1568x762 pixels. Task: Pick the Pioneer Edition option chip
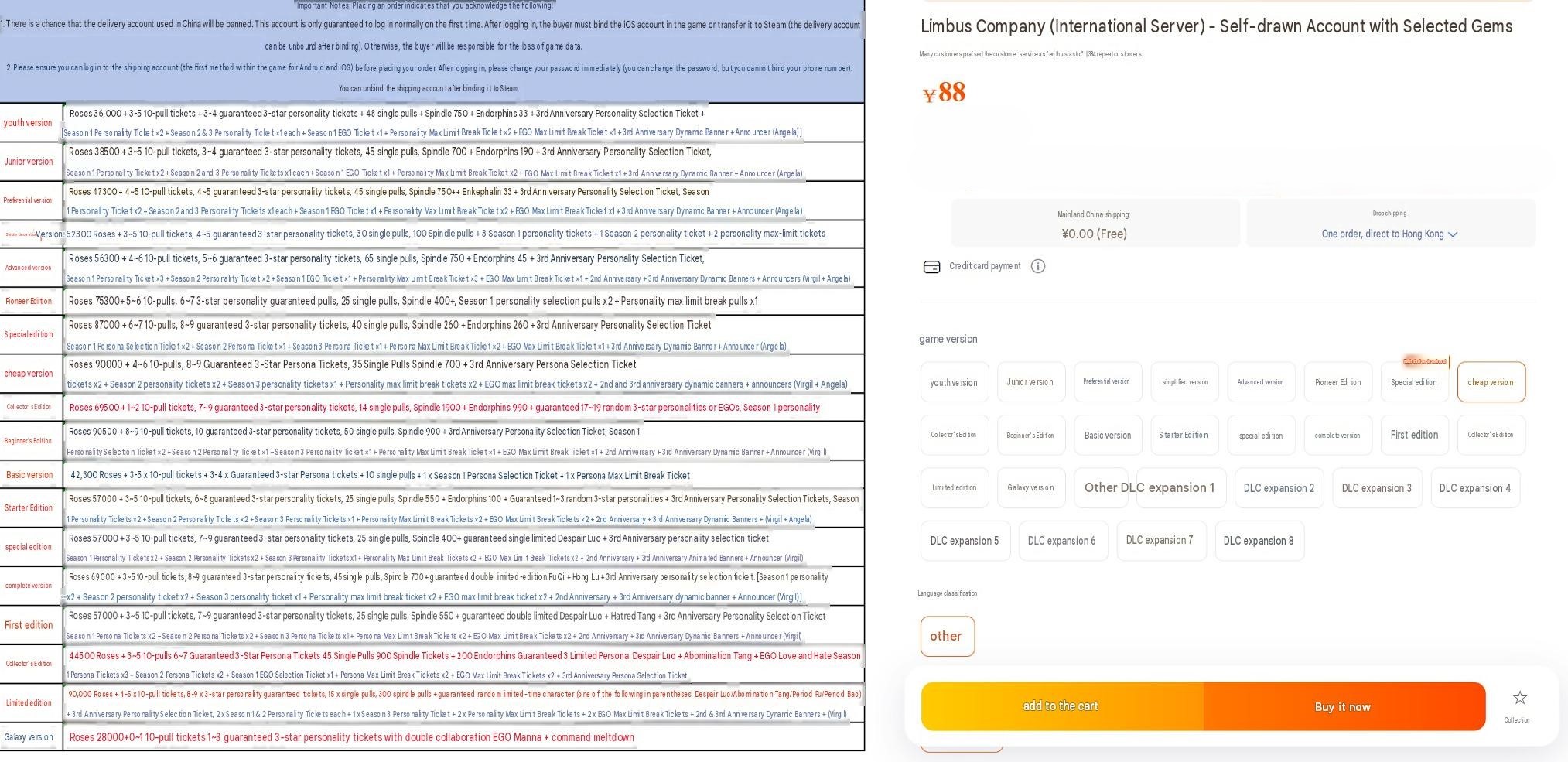tap(1337, 382)
